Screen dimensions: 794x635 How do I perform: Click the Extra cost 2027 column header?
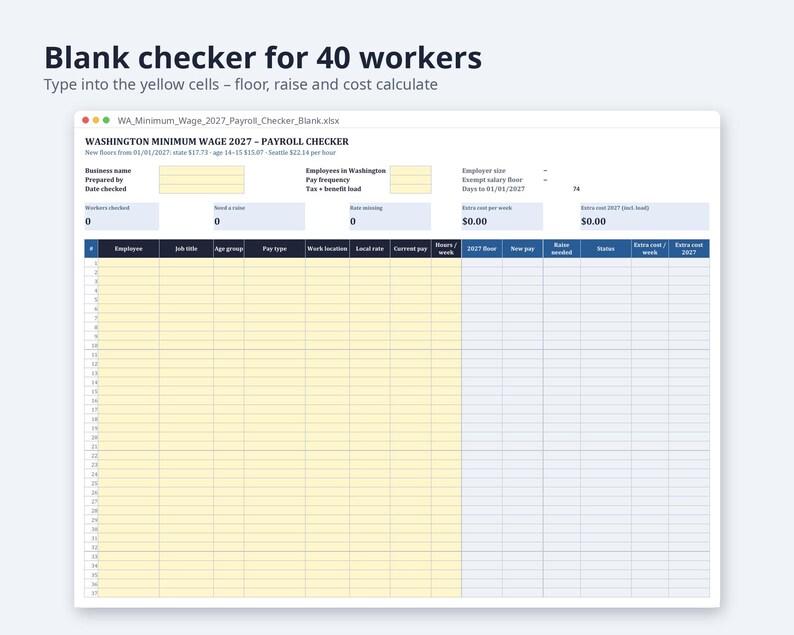pos(689,249)
